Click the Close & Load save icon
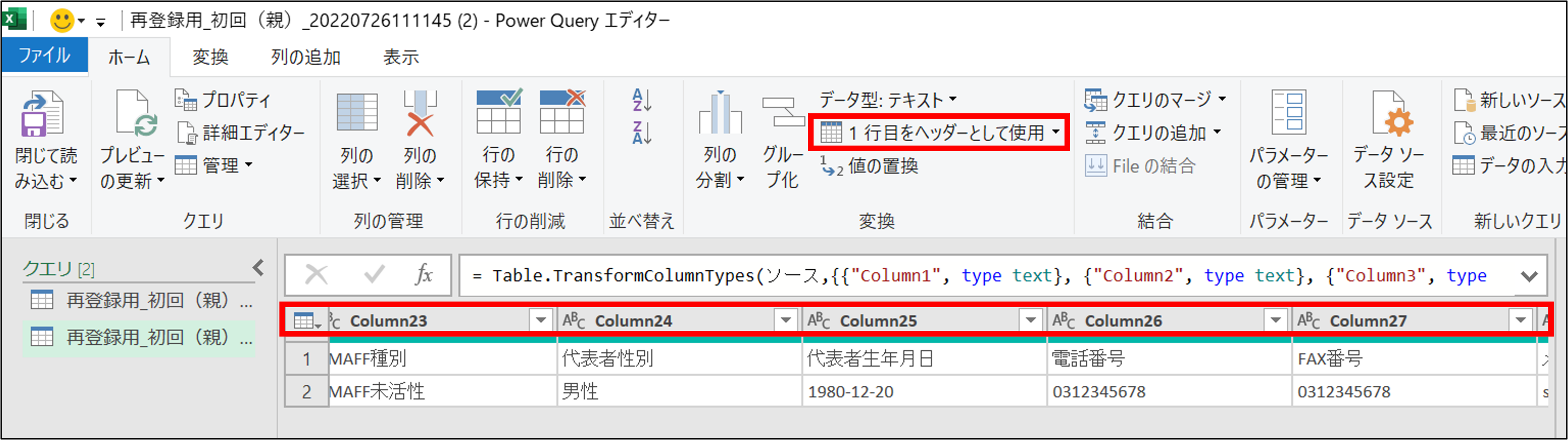The height and width of the screenshot is (440, 1568). (43, 115)
